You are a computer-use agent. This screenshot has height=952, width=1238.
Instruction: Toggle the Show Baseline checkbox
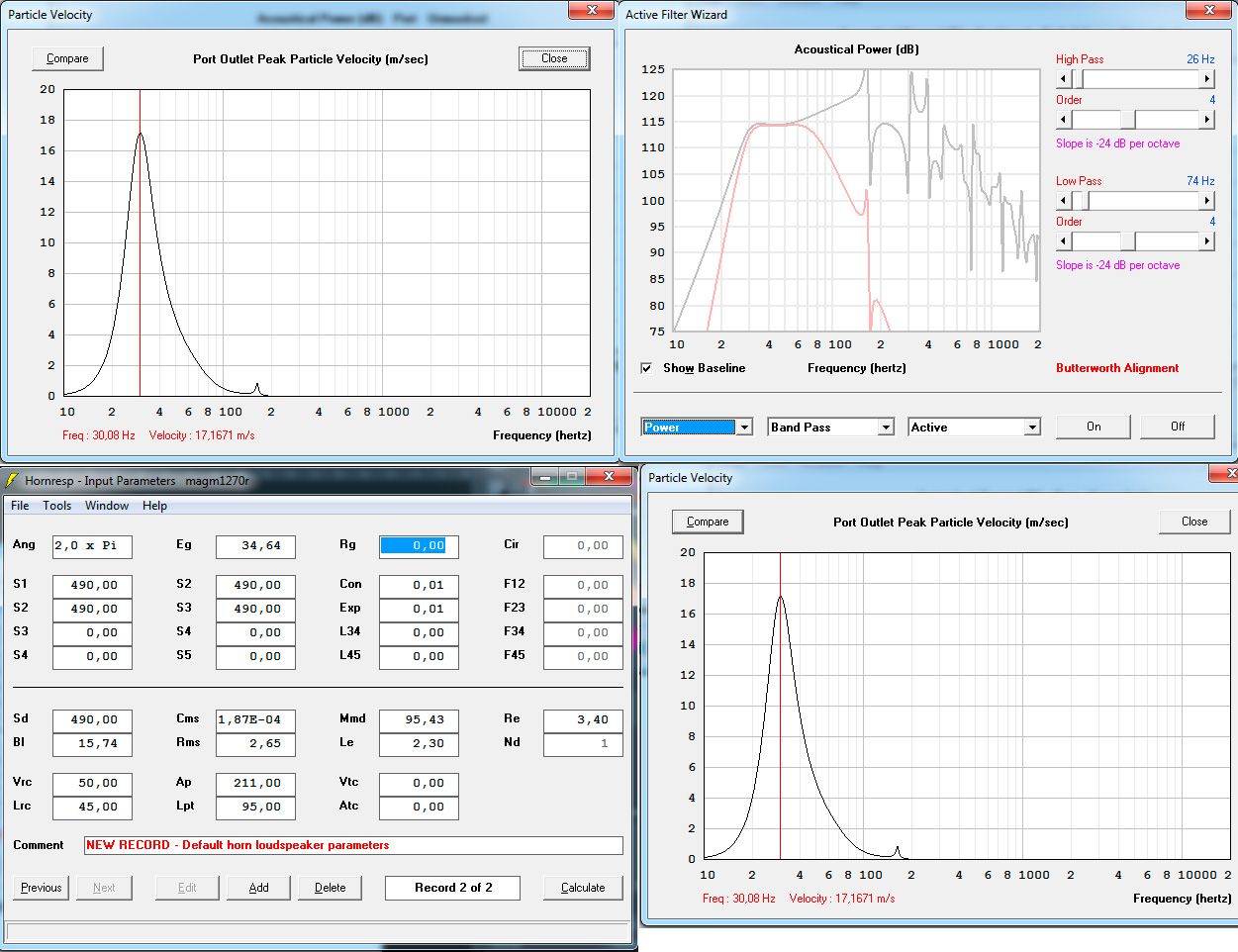(646, 368)
